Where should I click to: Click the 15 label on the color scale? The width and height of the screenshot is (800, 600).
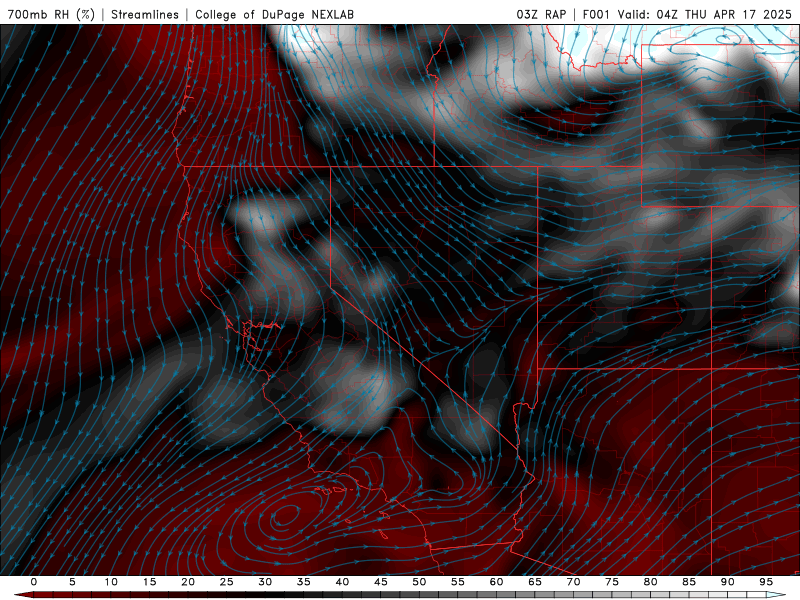click(149, 582)
